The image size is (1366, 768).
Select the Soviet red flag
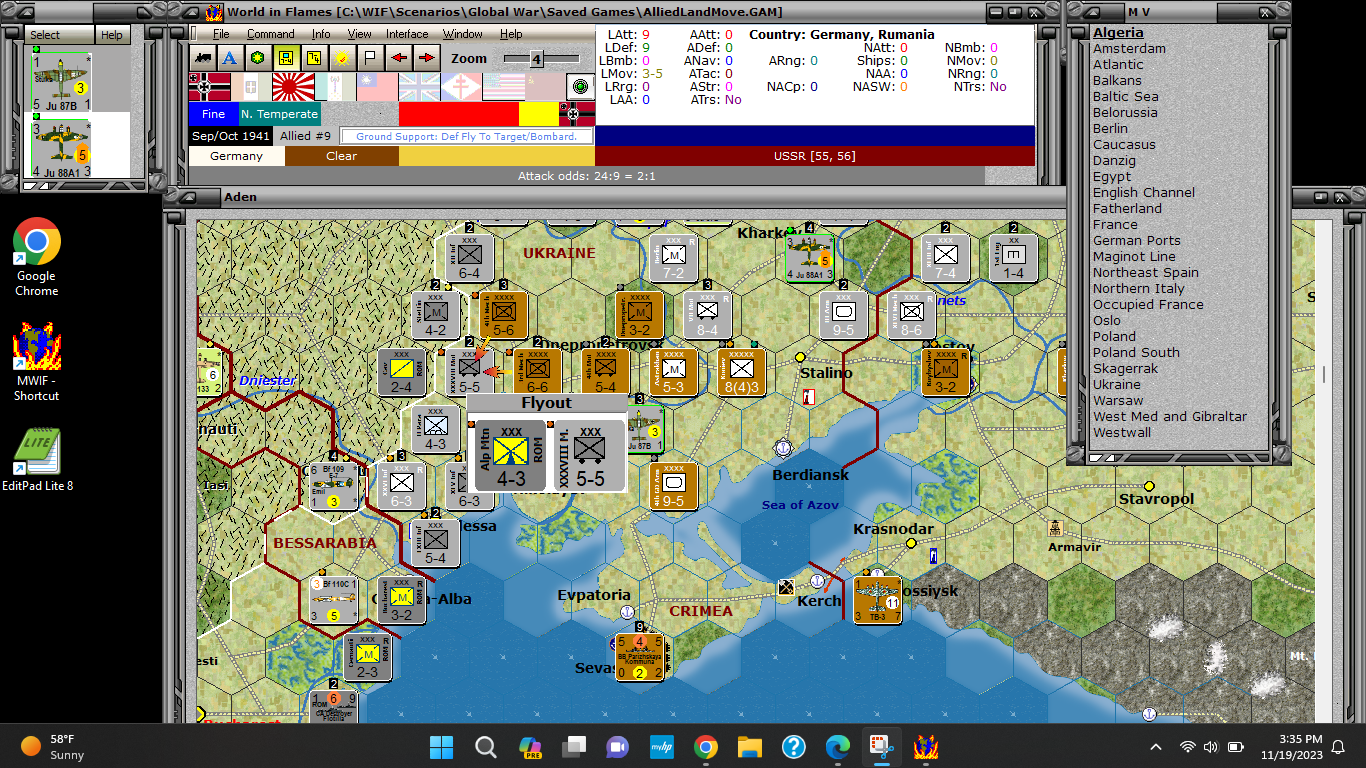(545, 87)
